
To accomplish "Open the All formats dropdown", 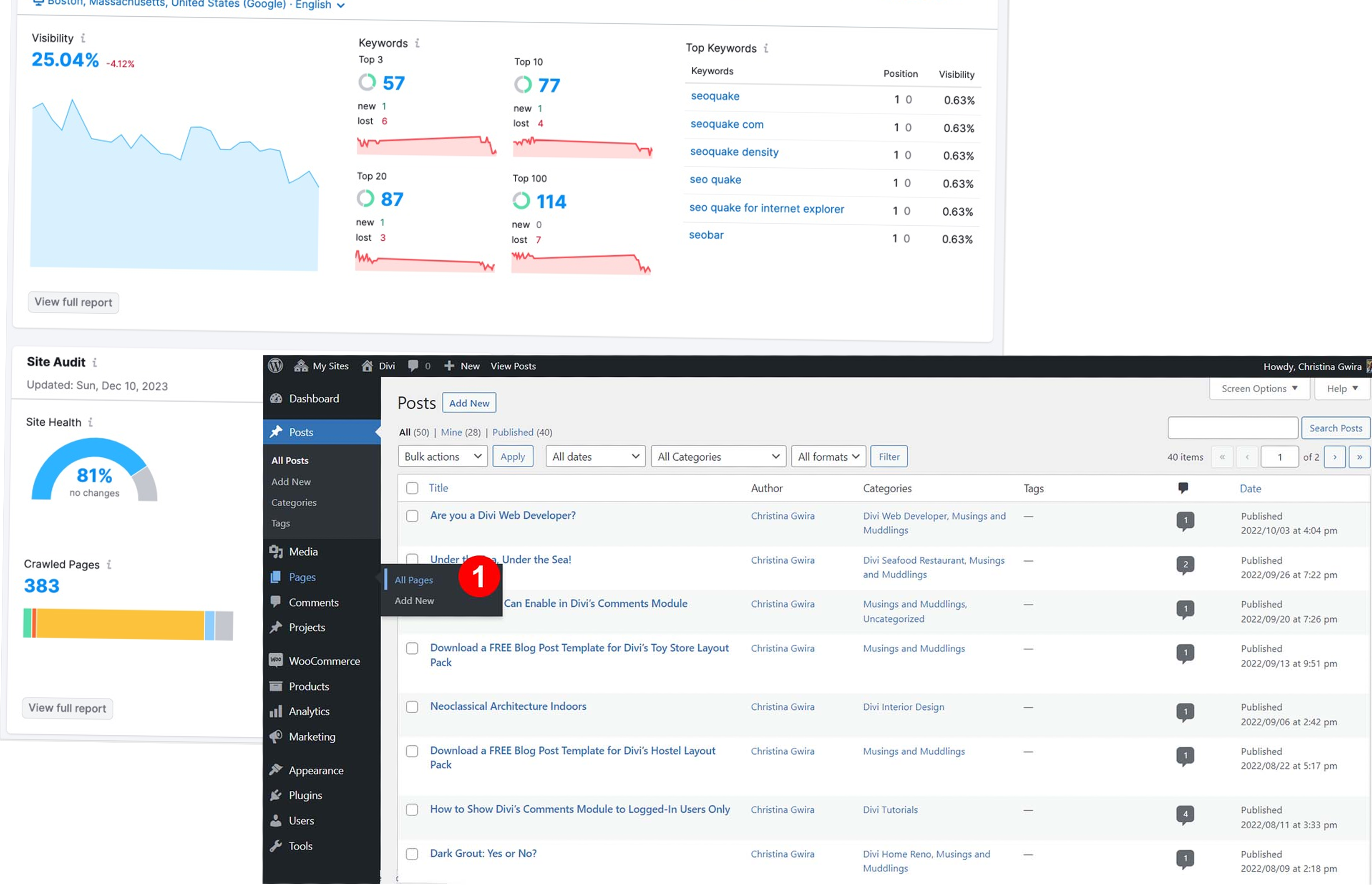I will click(x=828, y=457).
